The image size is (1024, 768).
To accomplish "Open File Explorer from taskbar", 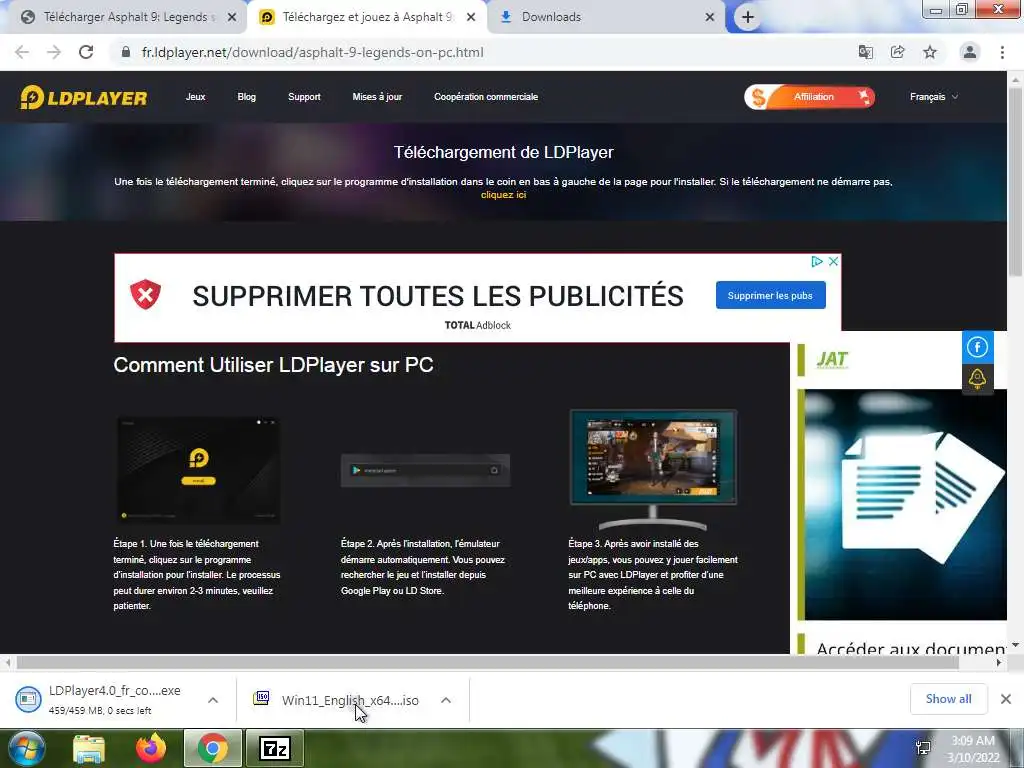I will [89, 748].
